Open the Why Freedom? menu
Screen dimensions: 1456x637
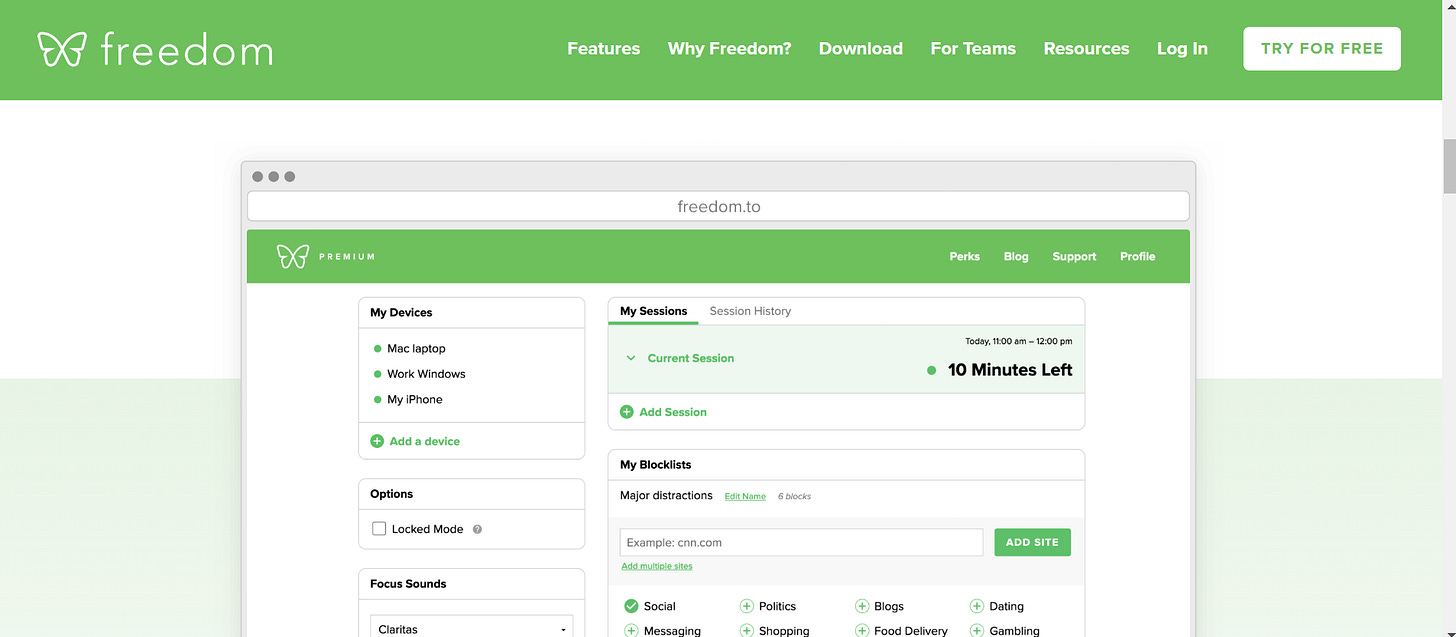(729, 49)
